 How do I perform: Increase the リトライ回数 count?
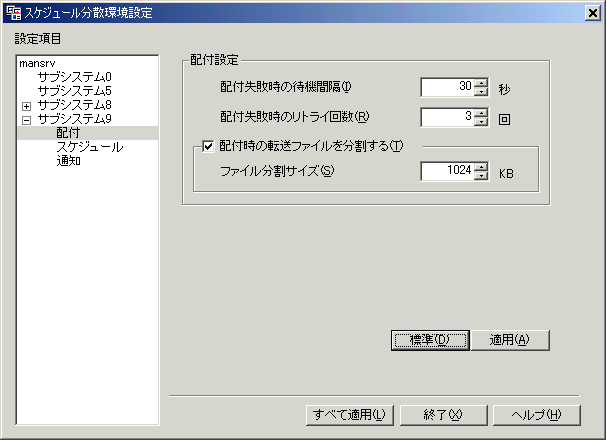(481, 113)
